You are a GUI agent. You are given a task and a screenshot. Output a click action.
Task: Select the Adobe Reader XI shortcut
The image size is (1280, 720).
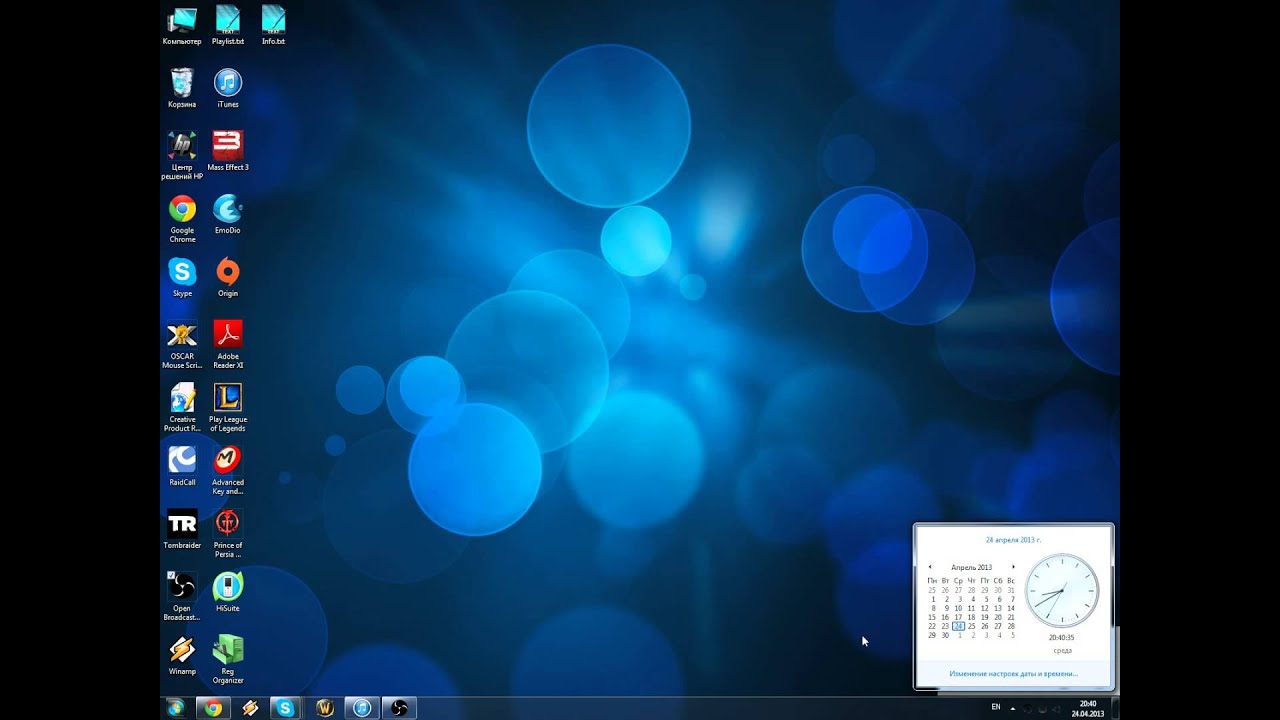[x=228, y=345]
